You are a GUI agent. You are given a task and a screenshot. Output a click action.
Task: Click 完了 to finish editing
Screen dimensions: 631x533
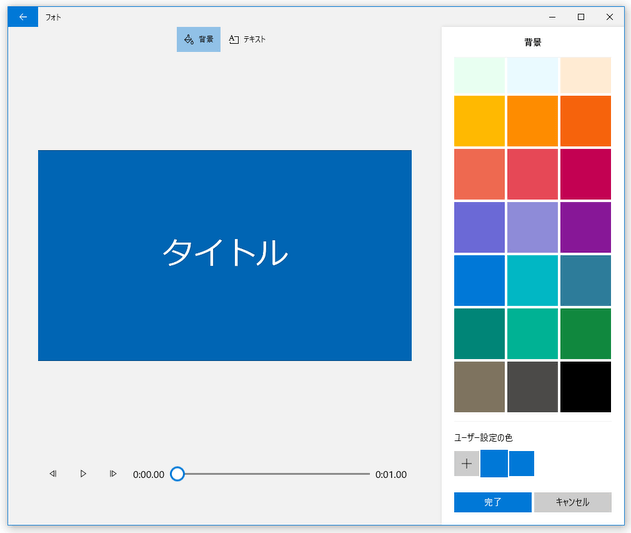(492, 502)
